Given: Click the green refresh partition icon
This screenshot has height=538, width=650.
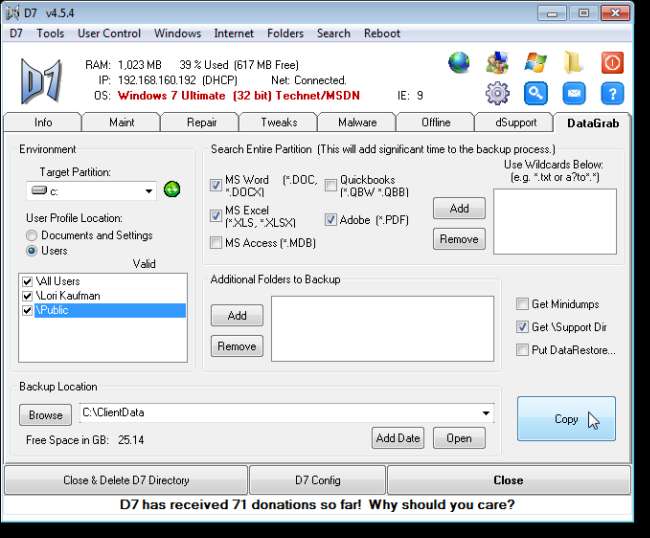Looking at the screenshot, I should (172, 189).
